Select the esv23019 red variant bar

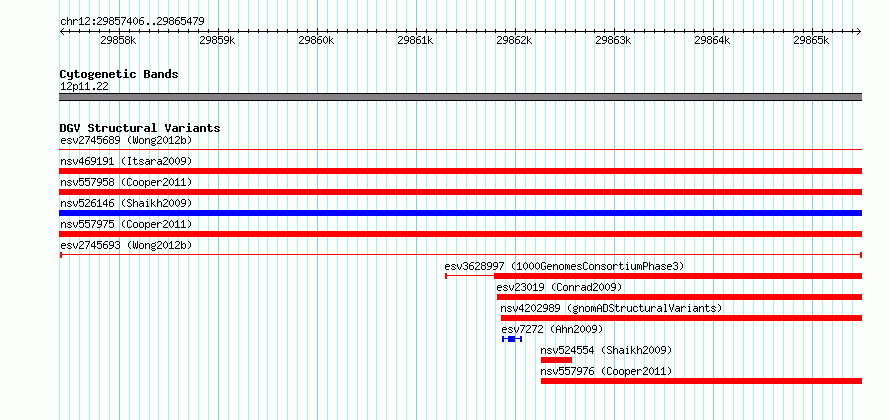click(x=679, y=297)
